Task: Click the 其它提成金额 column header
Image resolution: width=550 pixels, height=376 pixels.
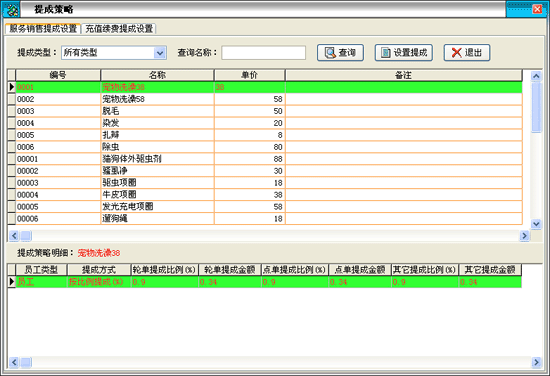Action: click(490, 270)
